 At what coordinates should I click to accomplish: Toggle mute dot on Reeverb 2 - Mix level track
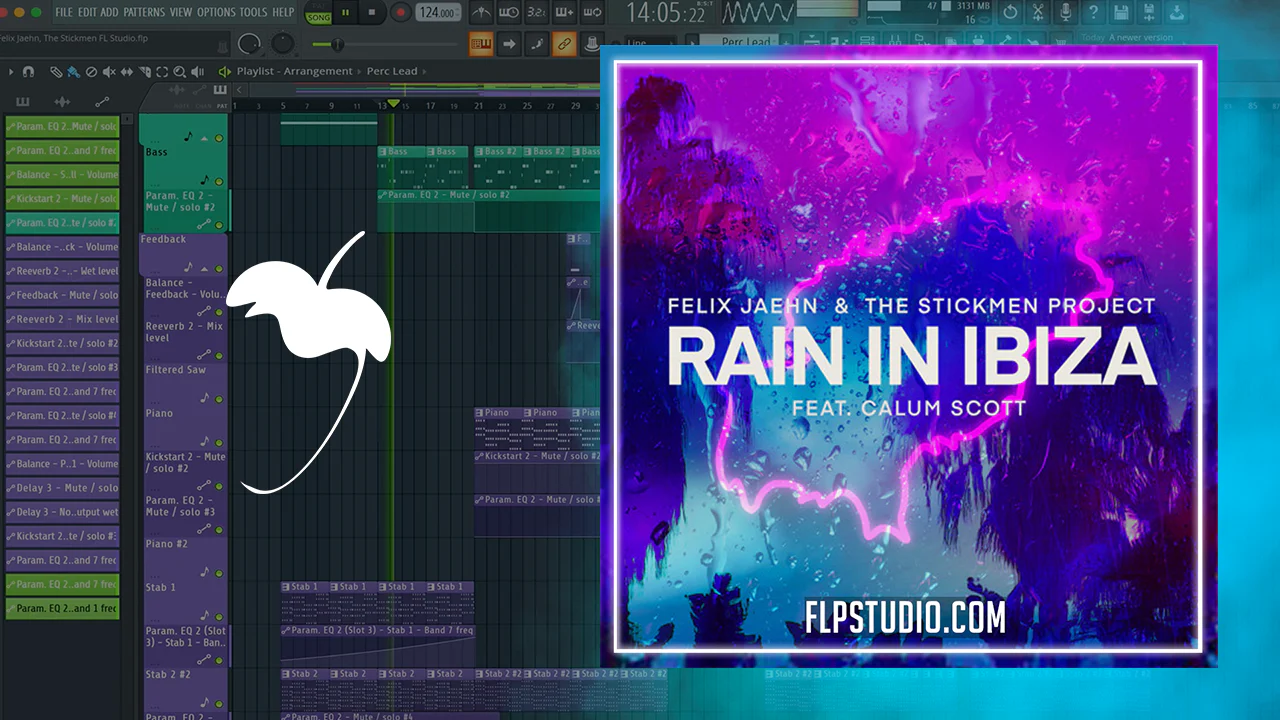(219, 355)
